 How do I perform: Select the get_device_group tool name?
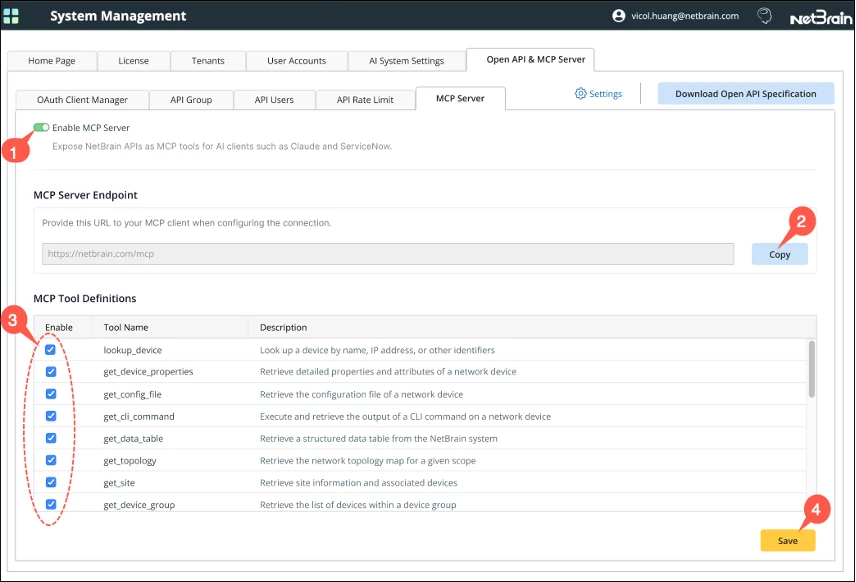139,505
